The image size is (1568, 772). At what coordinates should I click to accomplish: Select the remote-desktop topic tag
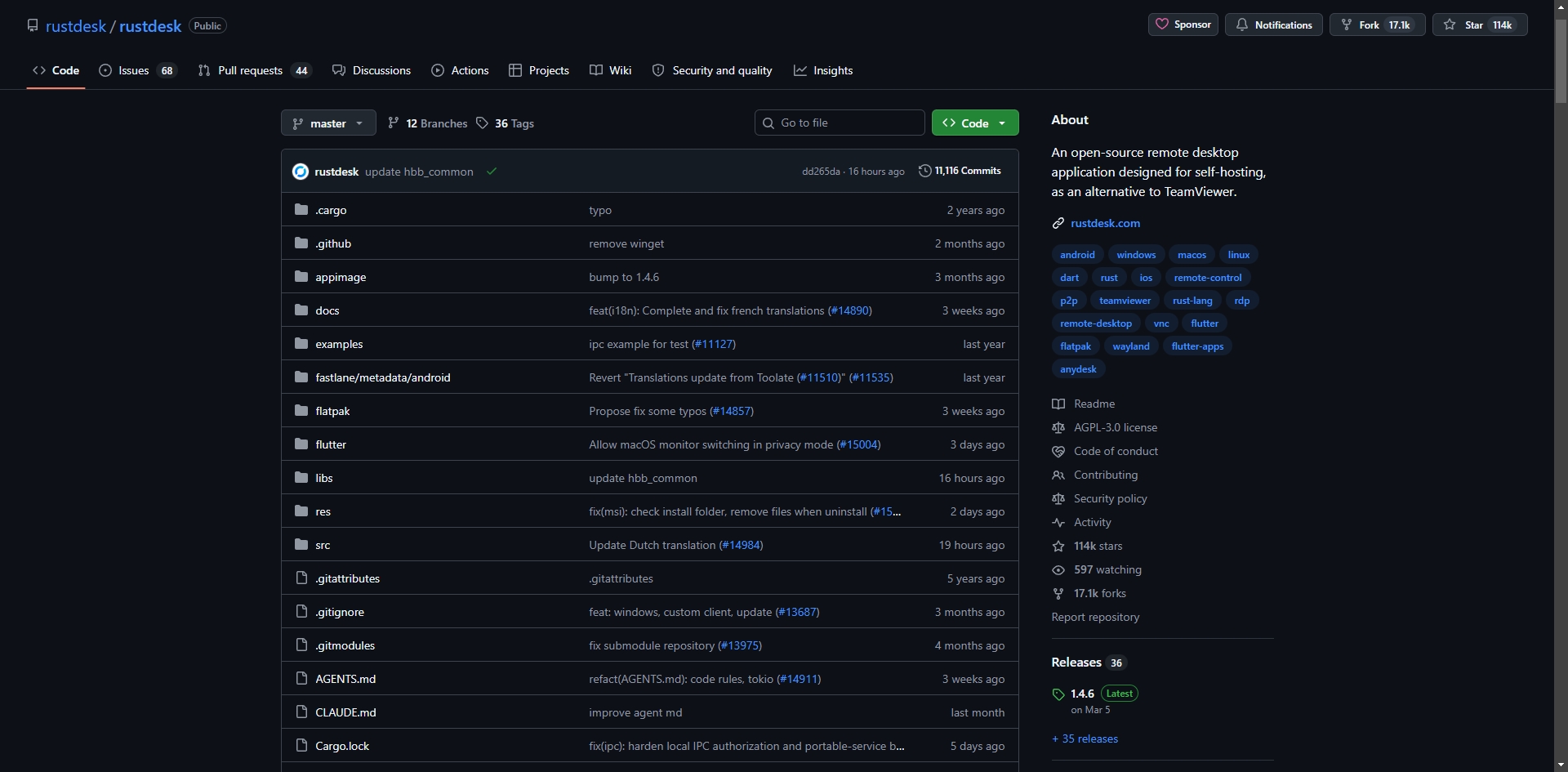(1096, 324)
